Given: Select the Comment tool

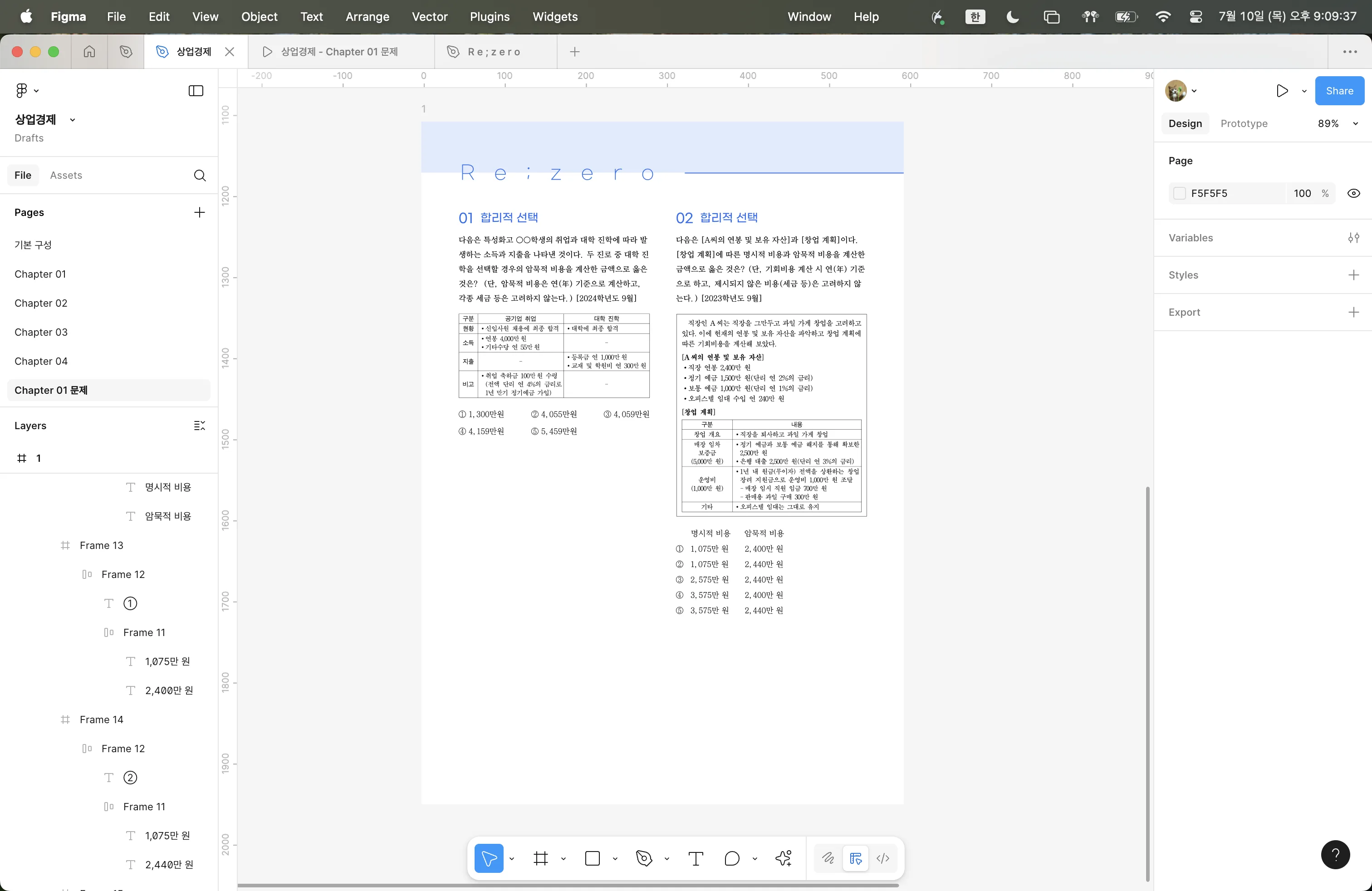Looking at the screenshot, I should tap(731, 859).
